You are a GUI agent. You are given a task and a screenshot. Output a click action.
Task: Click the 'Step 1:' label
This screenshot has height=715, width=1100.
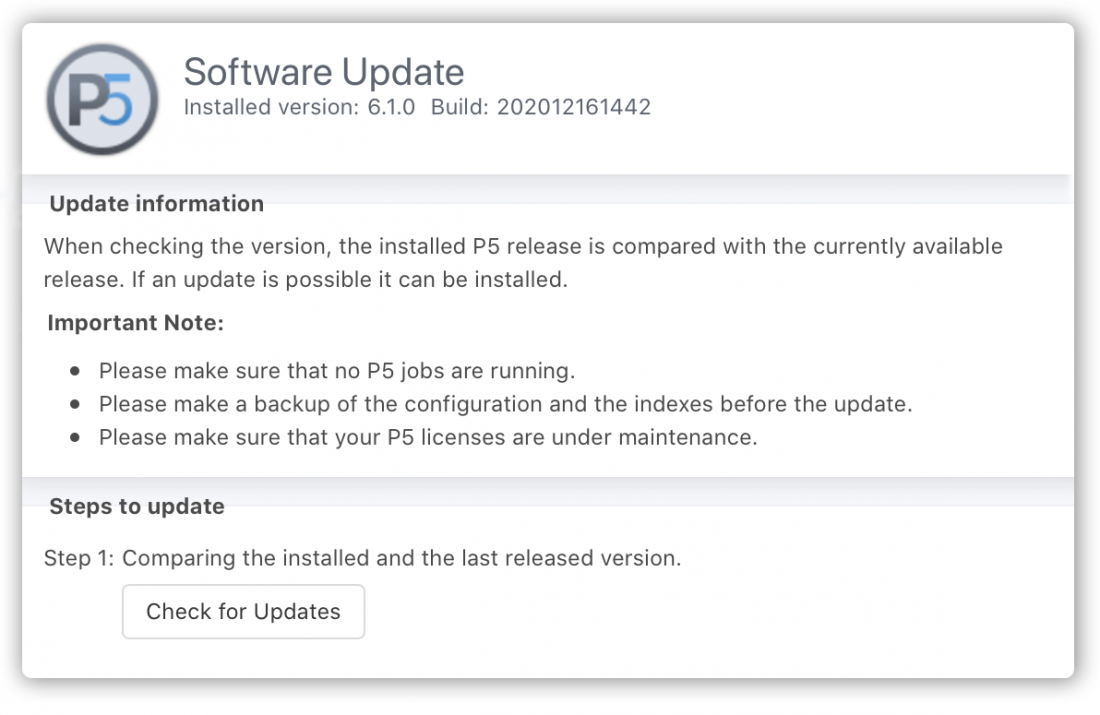(x=79, y=559)
